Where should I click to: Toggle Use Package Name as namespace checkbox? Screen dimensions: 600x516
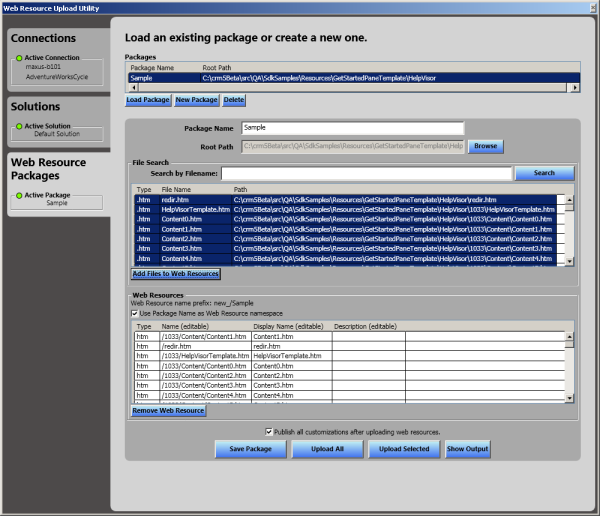pos(136,313)
